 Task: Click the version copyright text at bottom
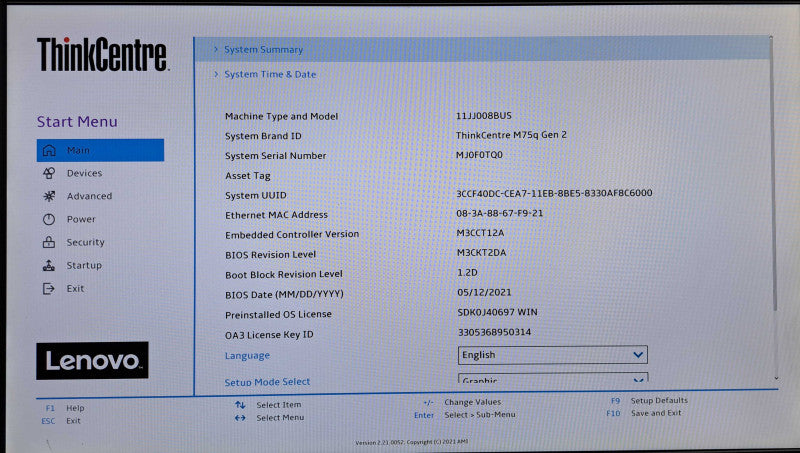tap(411, 442)
